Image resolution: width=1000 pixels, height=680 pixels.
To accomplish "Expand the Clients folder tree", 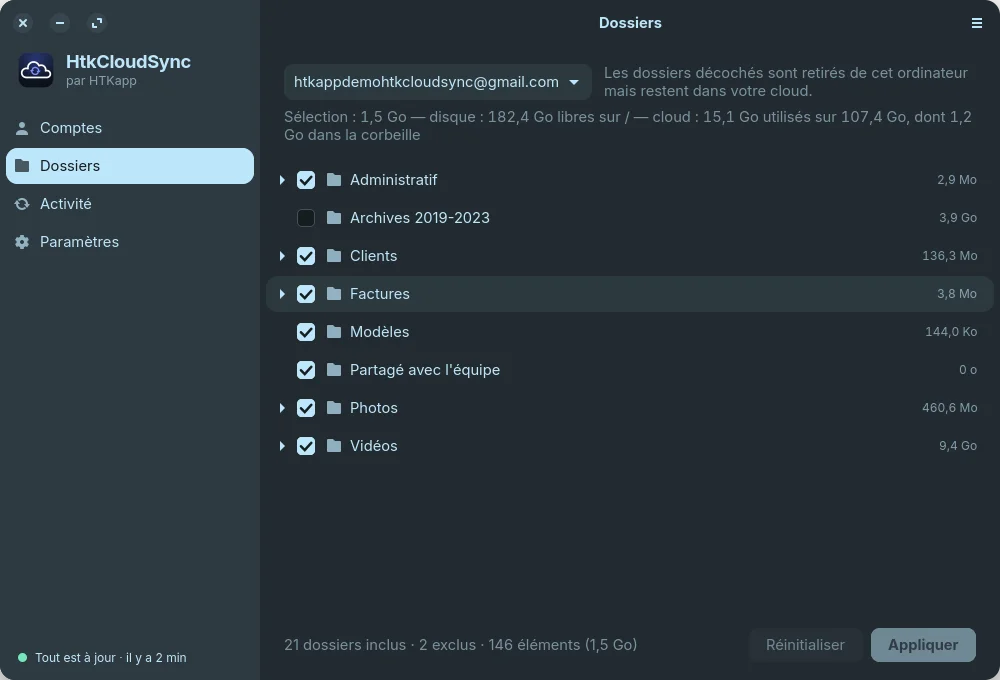I will (282, 256).
